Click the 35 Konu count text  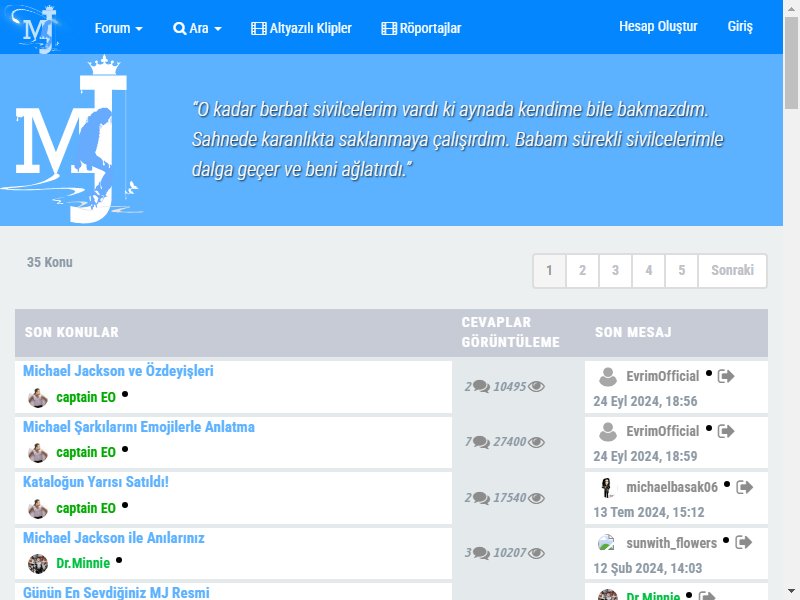(49, 262)
